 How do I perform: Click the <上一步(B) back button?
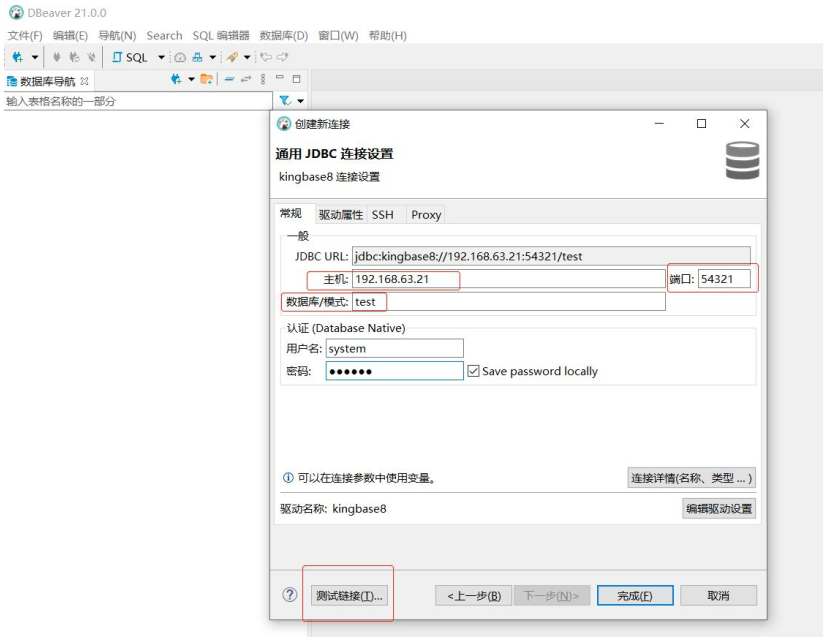[x=473, y=596]
